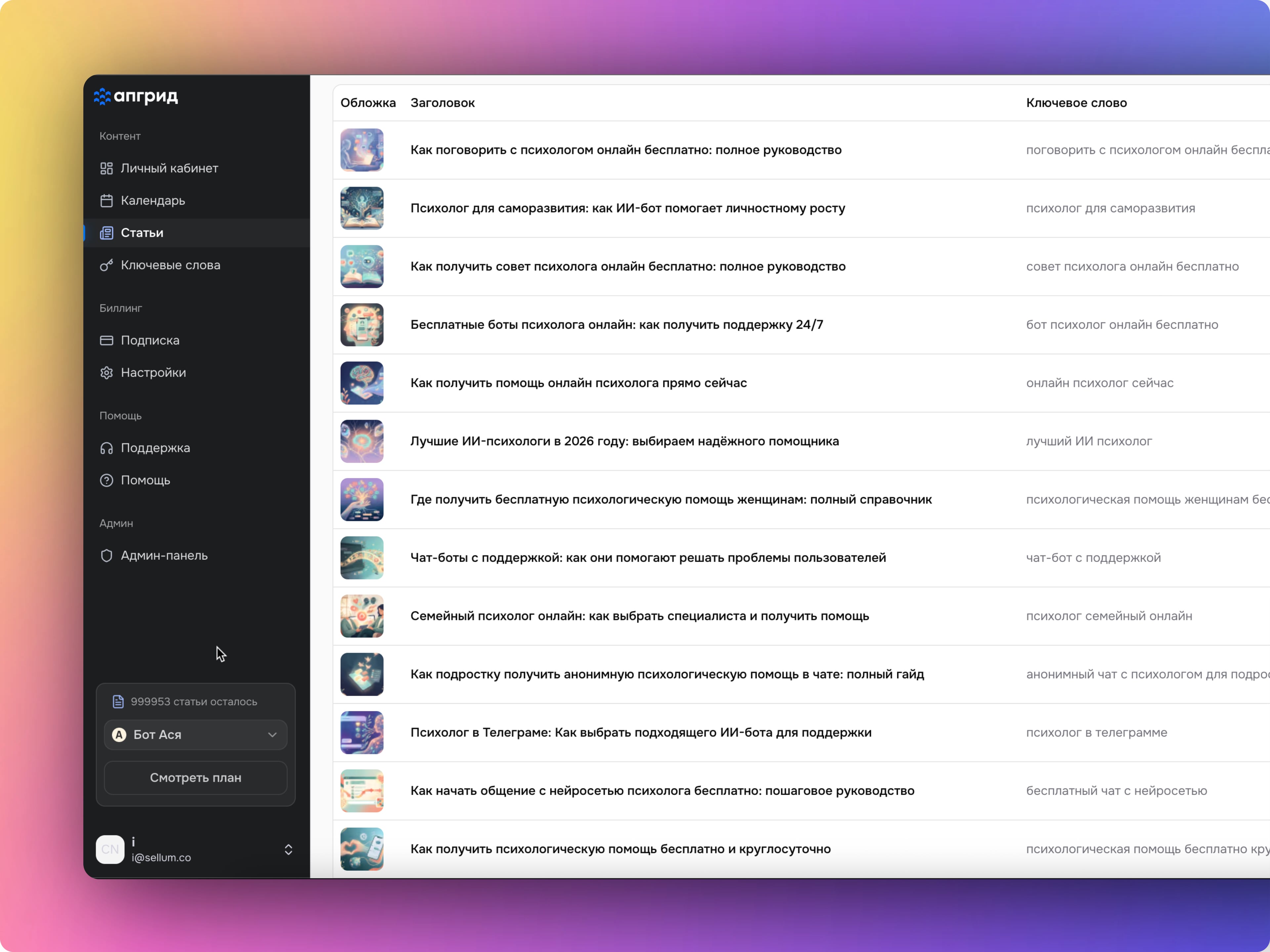The height and width of the screenshot is (952, 1270).
Task: Click keyword 'лучший ИИ психолог'
Action: 1088,441
